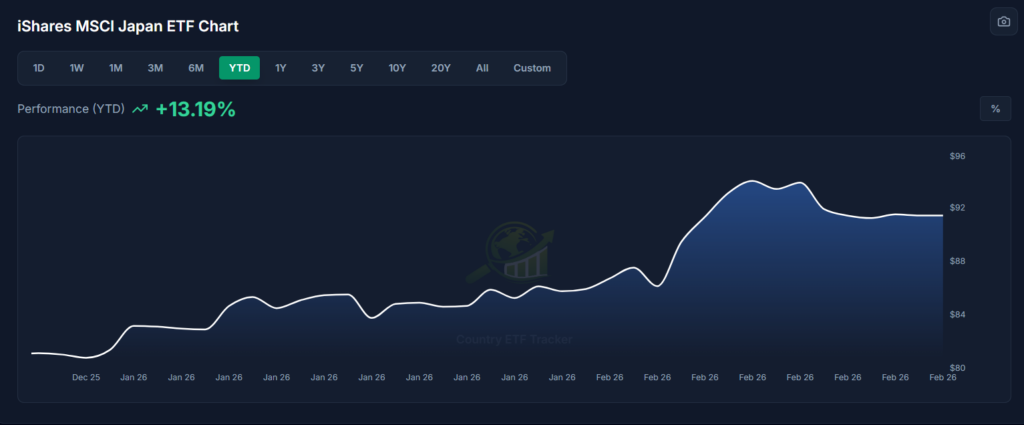Choose the 5Y range

[x=357, y=68]
